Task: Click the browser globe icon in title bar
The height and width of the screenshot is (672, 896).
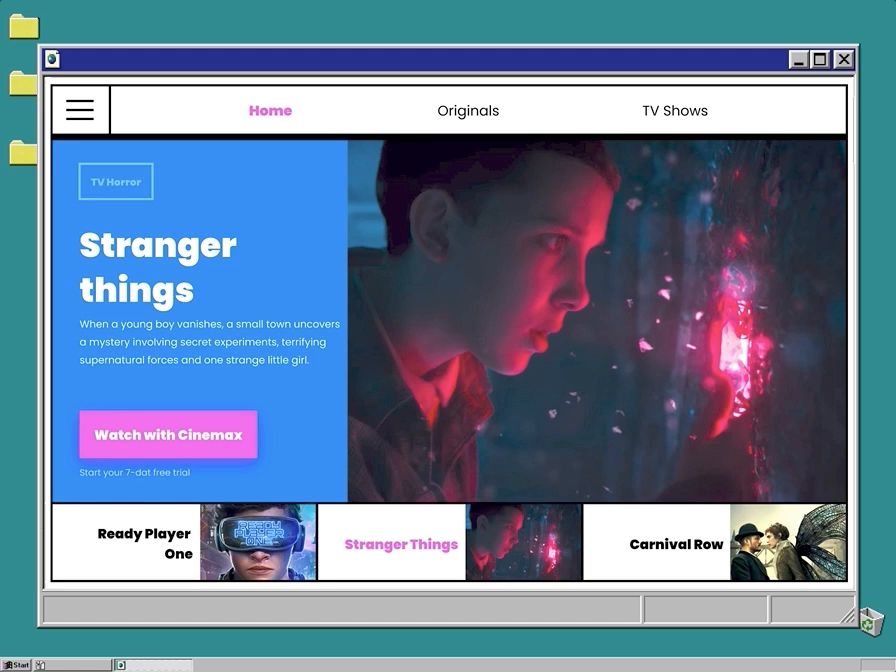Action: (52, 59)
